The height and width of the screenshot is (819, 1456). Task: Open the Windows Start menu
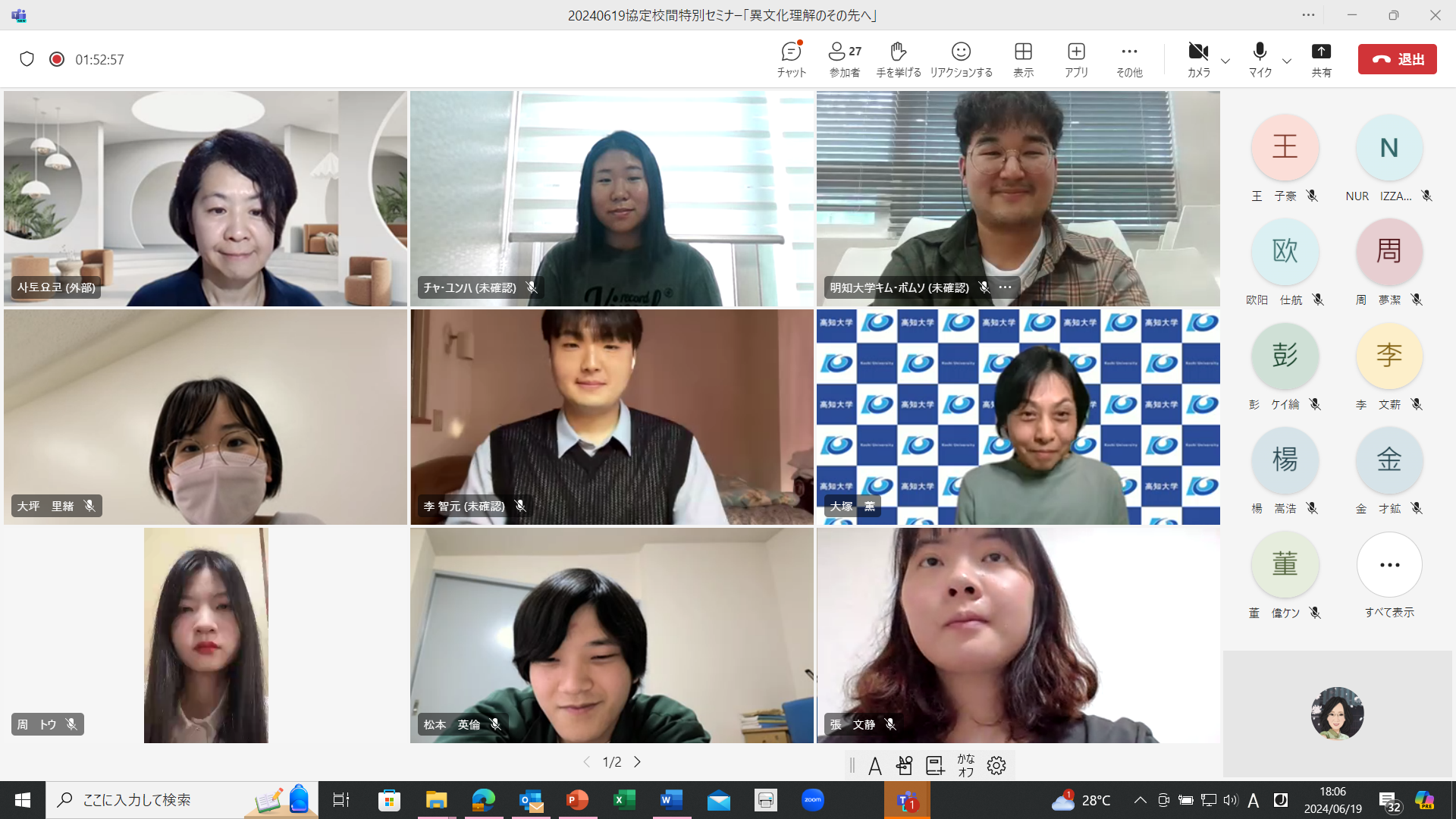tap(22, 800)
